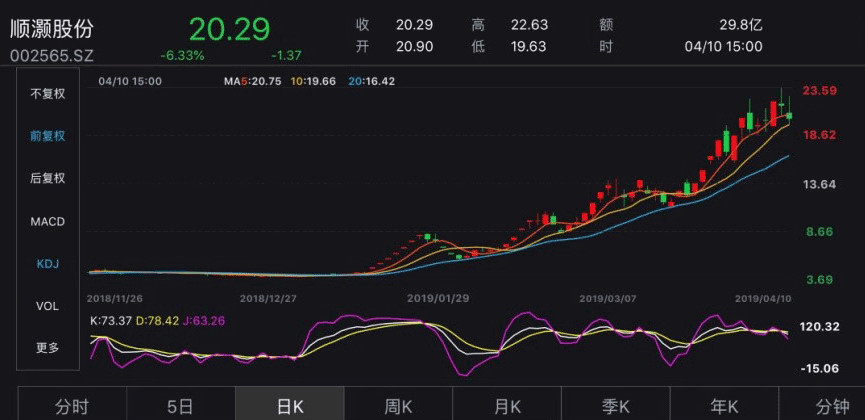The height and width of the screenshot is (420, 865).
Task: Expand the 更多 indicators list
Action: pos(47,348)
